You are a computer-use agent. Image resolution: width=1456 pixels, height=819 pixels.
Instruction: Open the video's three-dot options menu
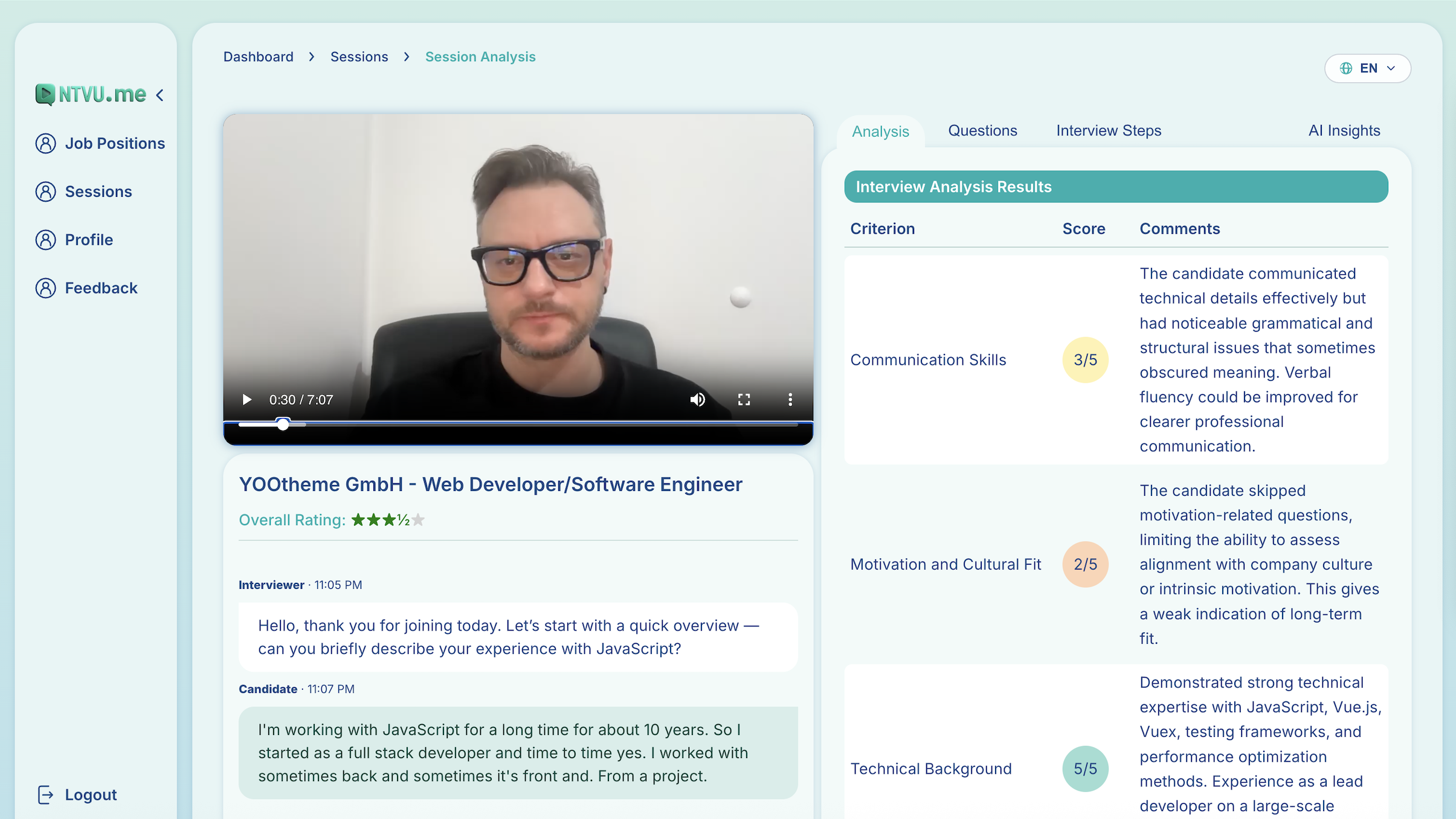(x=790, y=400)
